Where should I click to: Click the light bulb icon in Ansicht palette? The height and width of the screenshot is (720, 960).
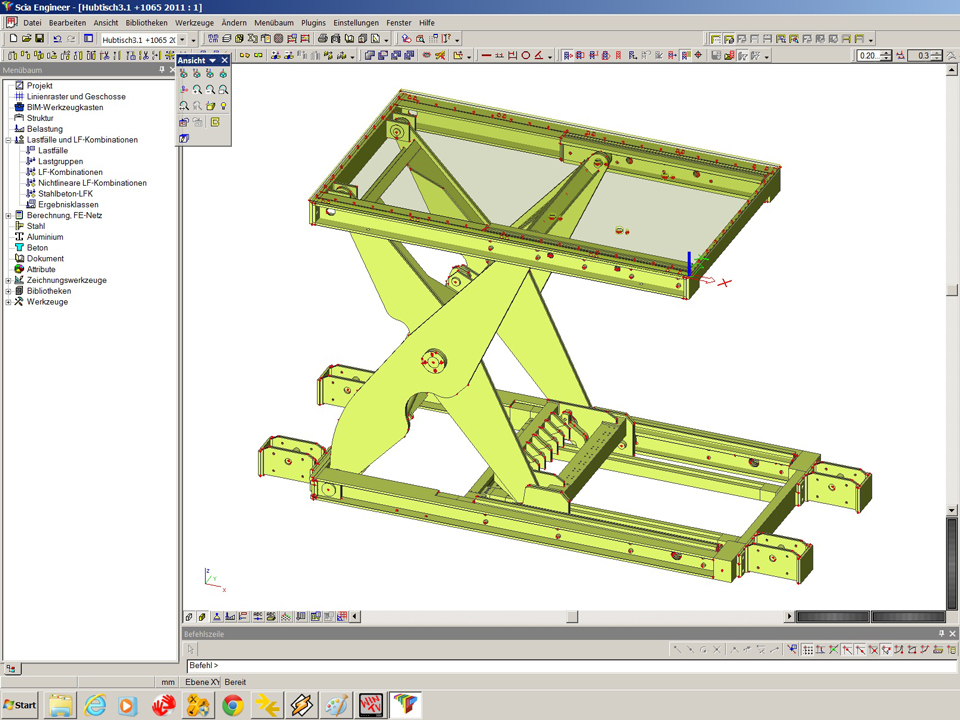coord(224,105)
